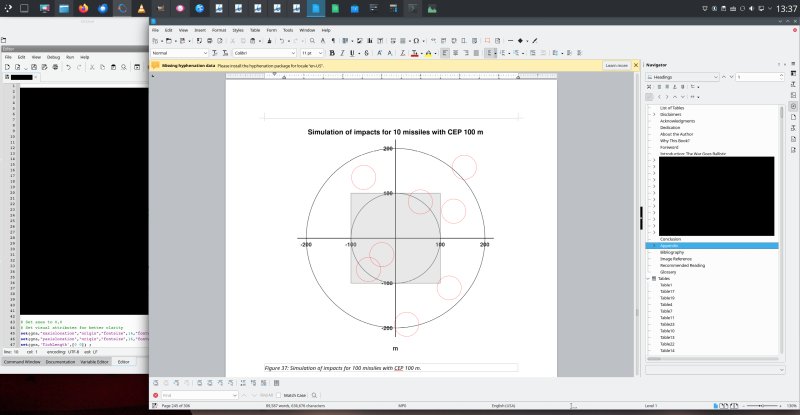Select Bibliography in the Navigator list
Screen dimensions: 800x415
coord(674,252)
